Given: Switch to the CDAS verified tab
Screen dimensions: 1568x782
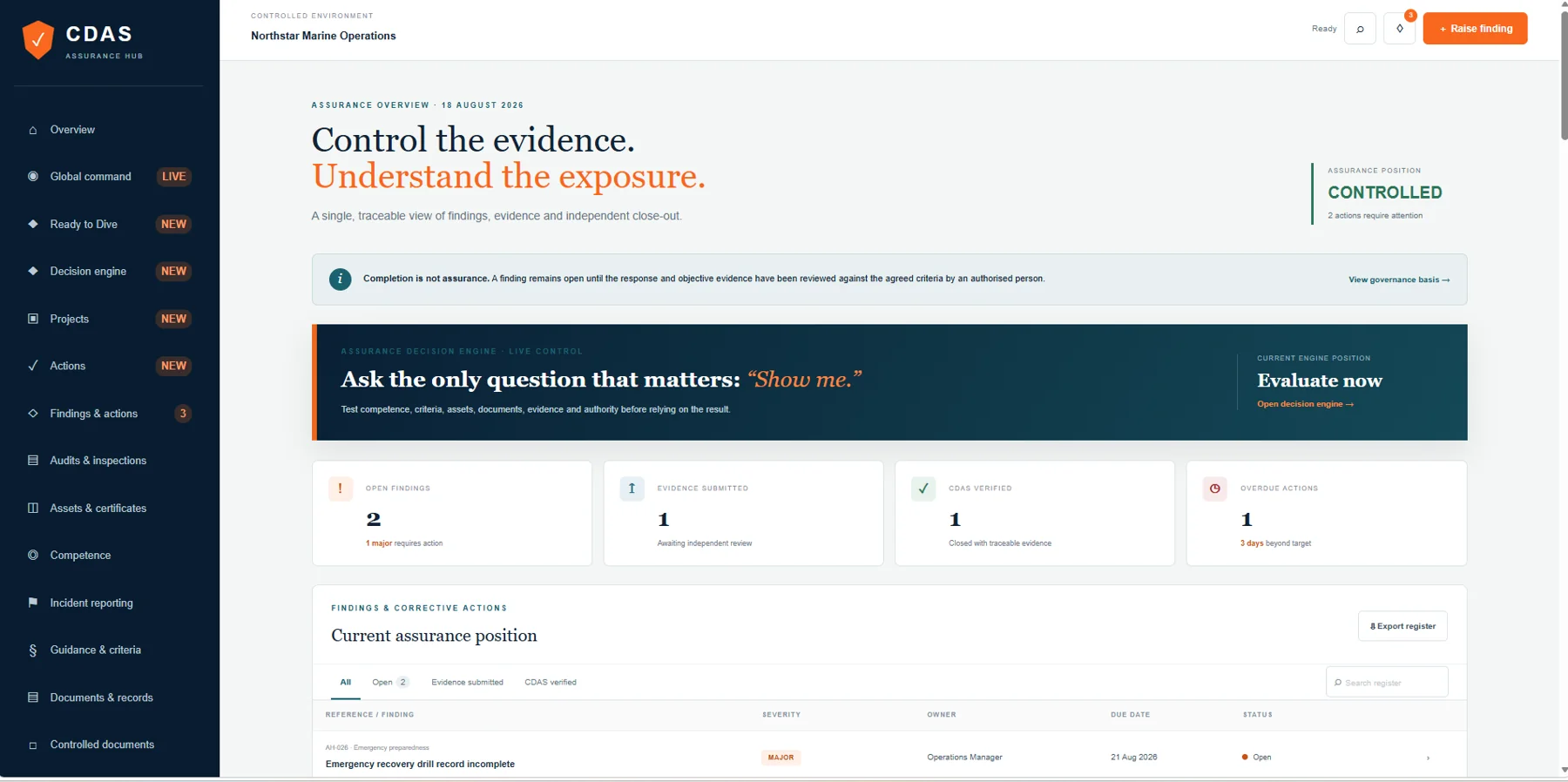Looking at the screenshot, I should (551, 682).
